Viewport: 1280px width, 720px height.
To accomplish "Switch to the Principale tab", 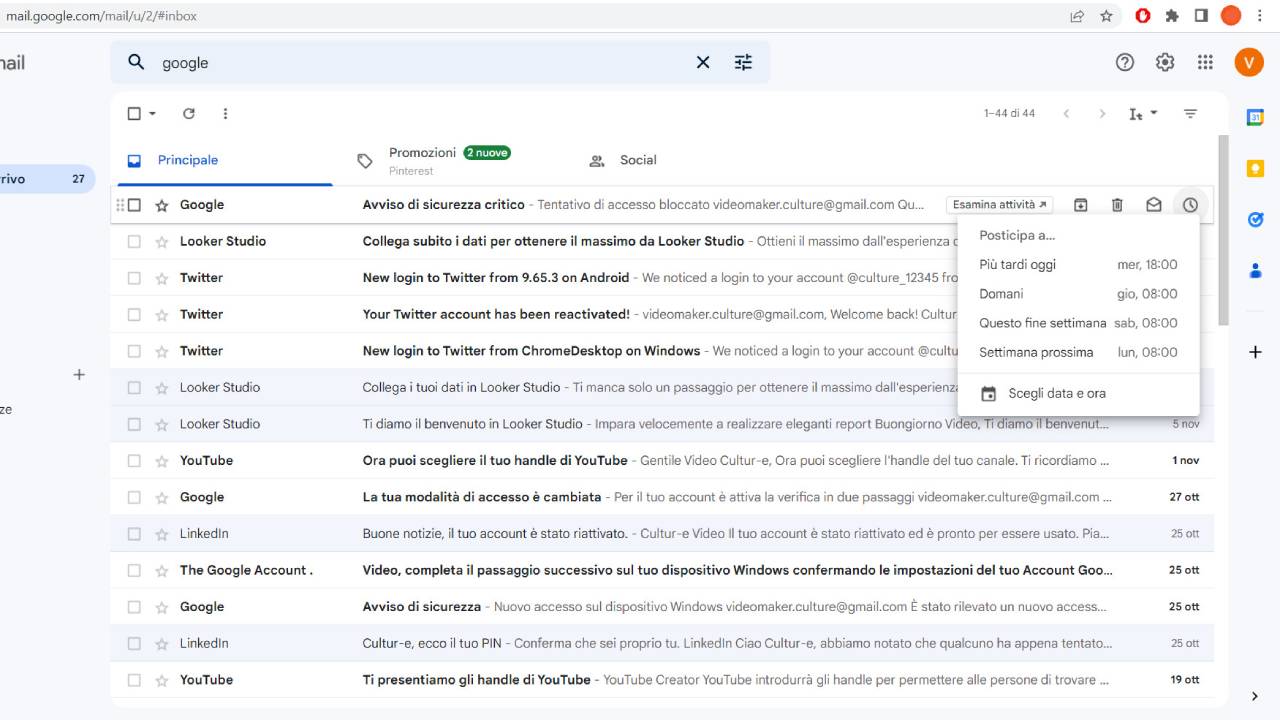I will pyautogui.click(x=225, y=160).
